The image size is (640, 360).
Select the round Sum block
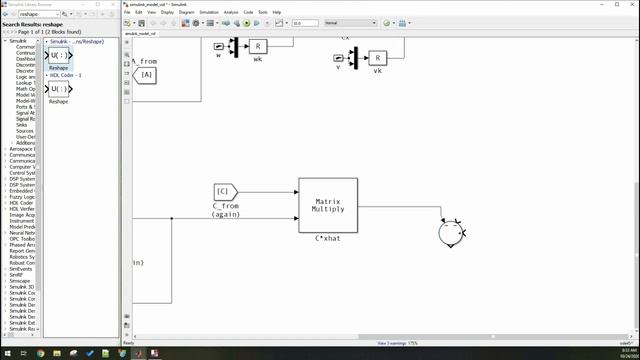(x=451, y=233)
